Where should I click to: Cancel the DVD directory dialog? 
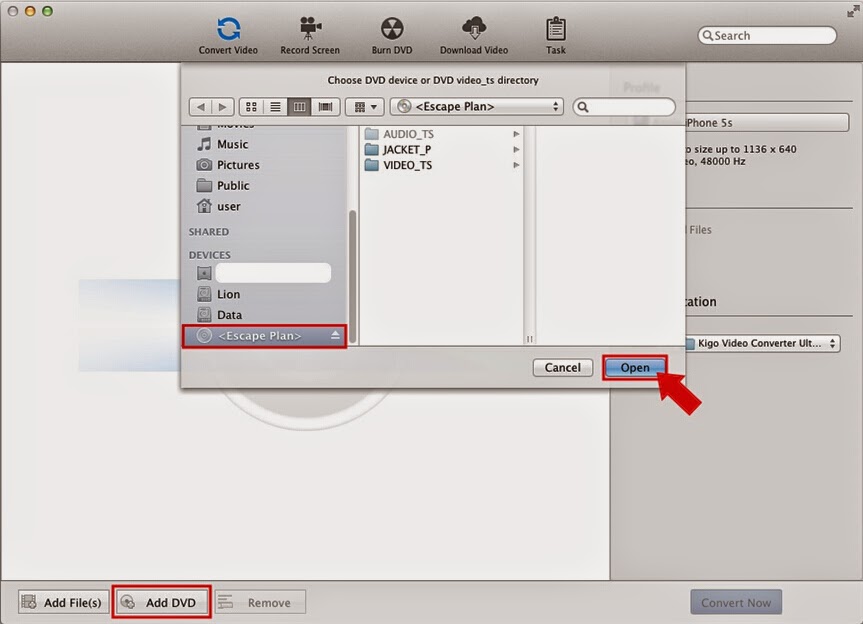562,368
